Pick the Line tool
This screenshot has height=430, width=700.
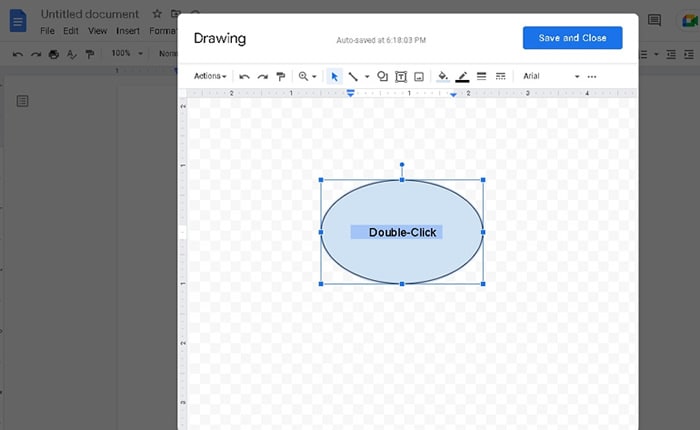(x=353, y=77)
